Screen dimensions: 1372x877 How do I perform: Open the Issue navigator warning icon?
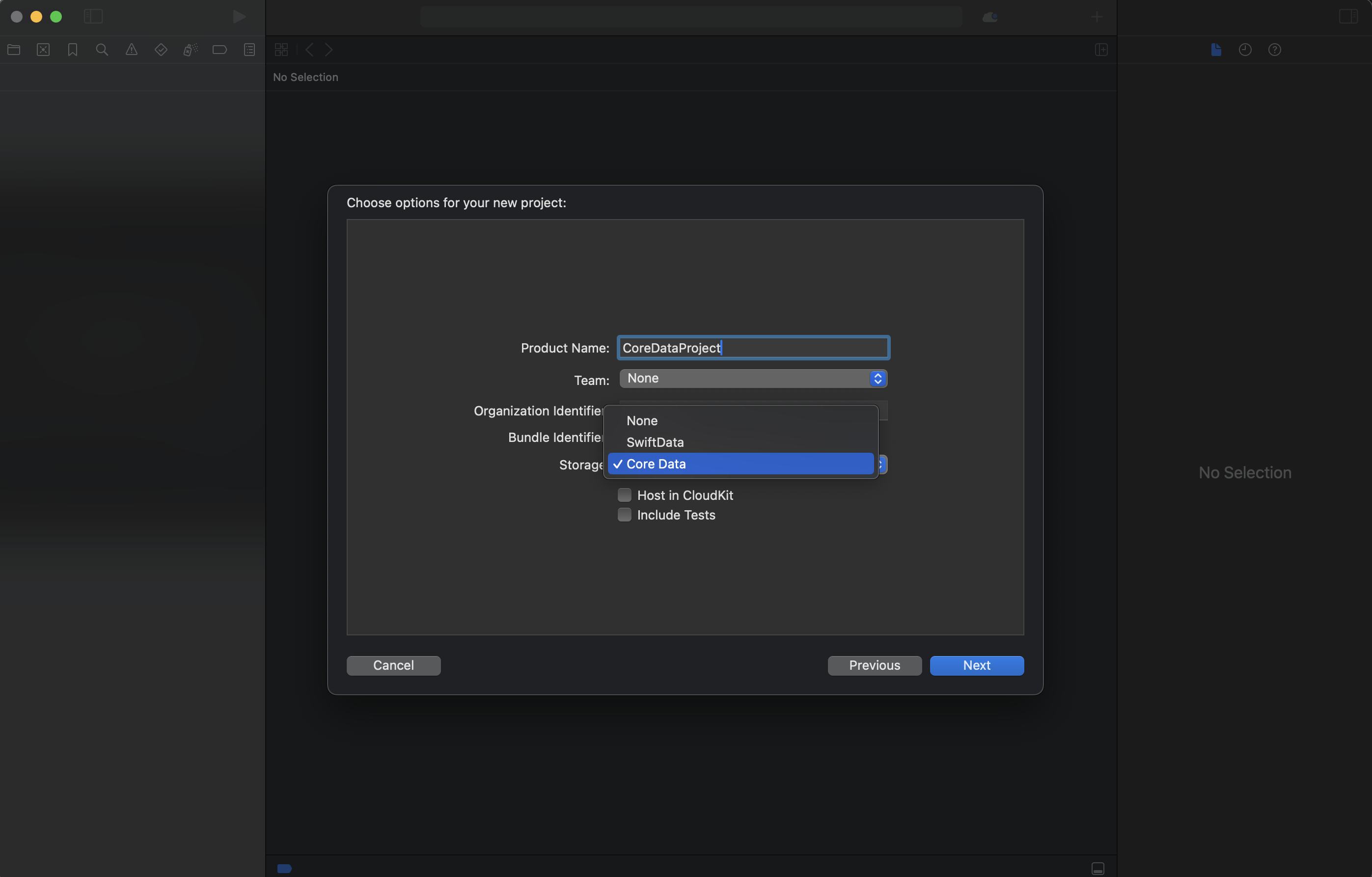(x=132, y=50)
